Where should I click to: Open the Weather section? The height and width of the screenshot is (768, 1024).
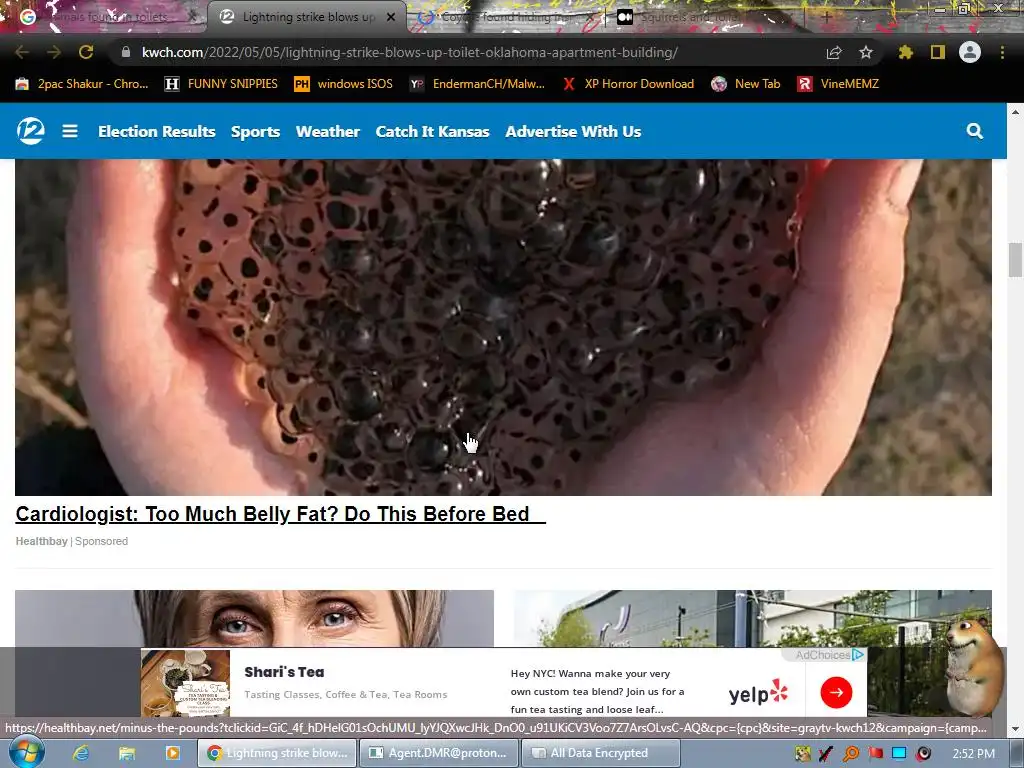coord(328,131)
